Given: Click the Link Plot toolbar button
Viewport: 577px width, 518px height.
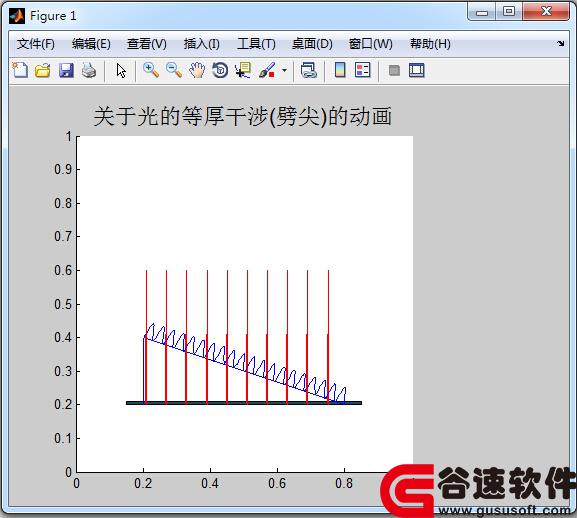Looking at the screenshot, I should pyautogui.click(x=309, y=70).
